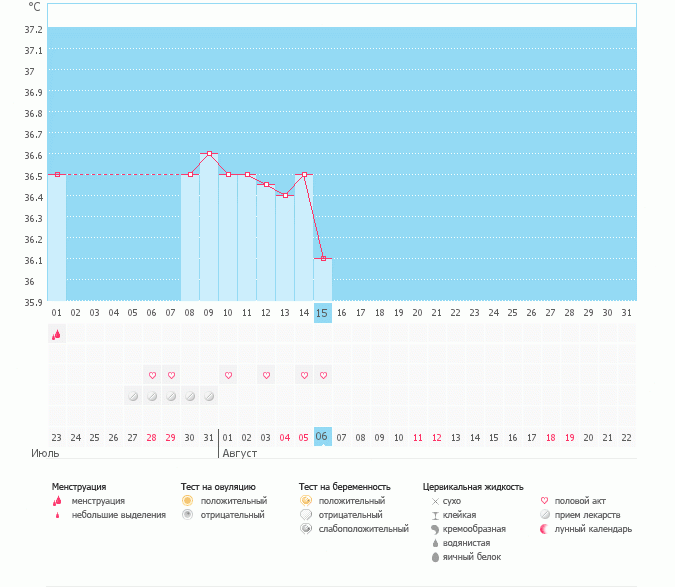Click the heart icon under cycle day 15
The width and height of the screenshot is (675, 587).
(x=323, y=375)
